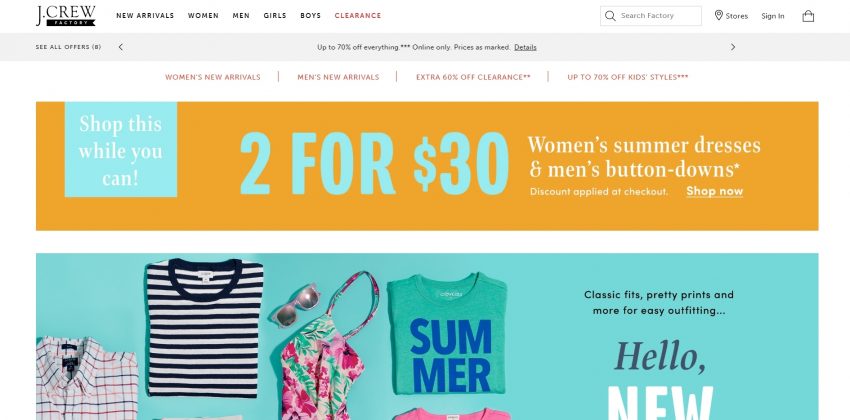Show previous offer with left arrow
Viewport: 850px width, 420px height.
pos(120,47)
